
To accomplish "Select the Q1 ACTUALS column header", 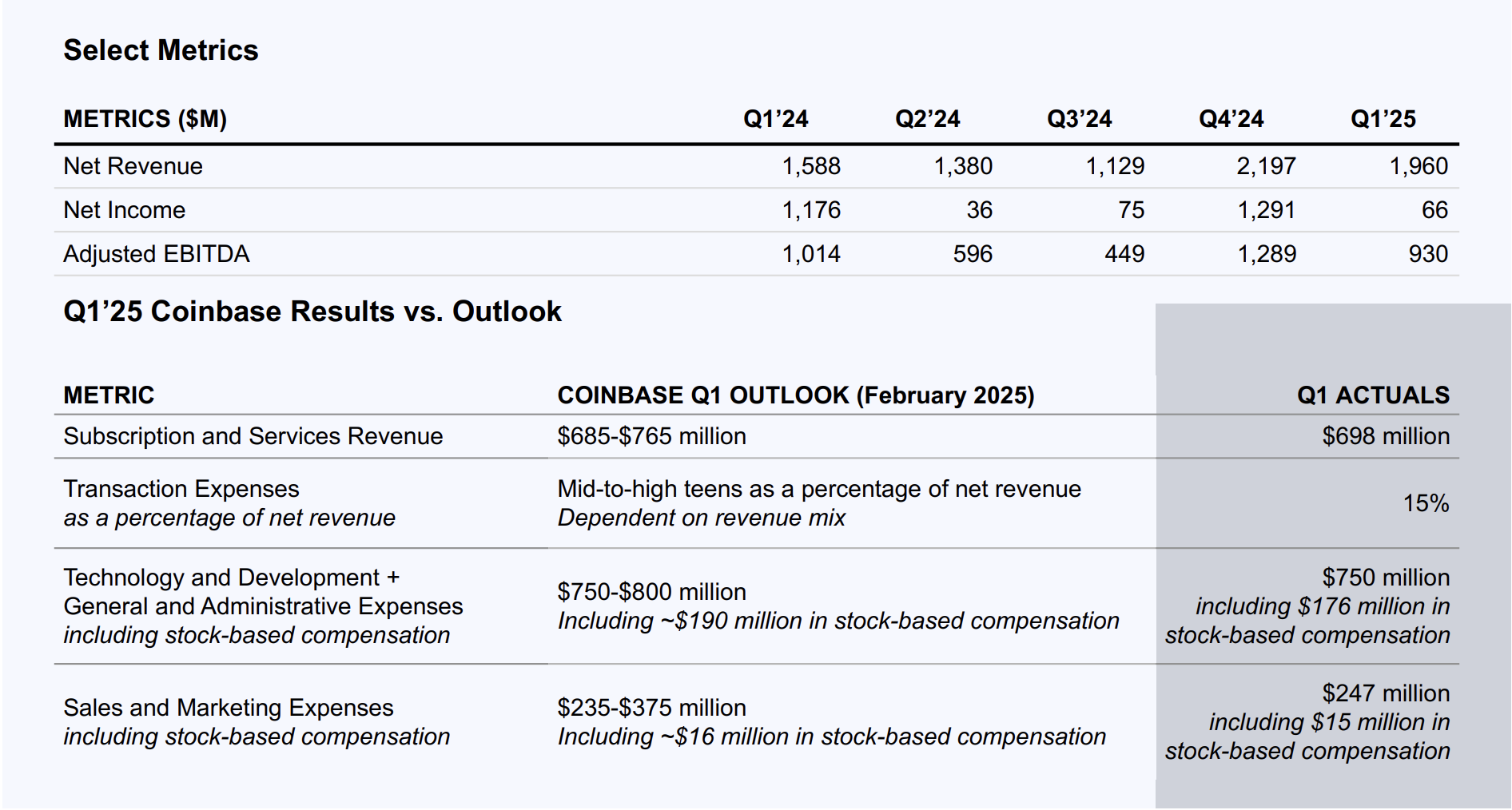I will pyautogui.click(x=1372, y=395).
